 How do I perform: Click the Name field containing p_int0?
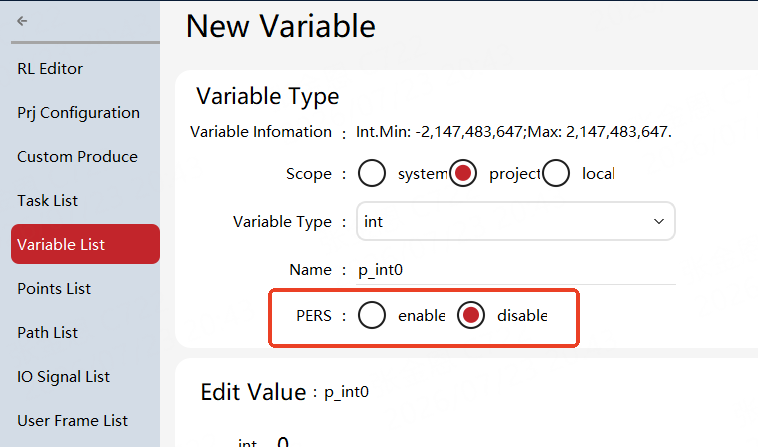[x=516, y=270]
